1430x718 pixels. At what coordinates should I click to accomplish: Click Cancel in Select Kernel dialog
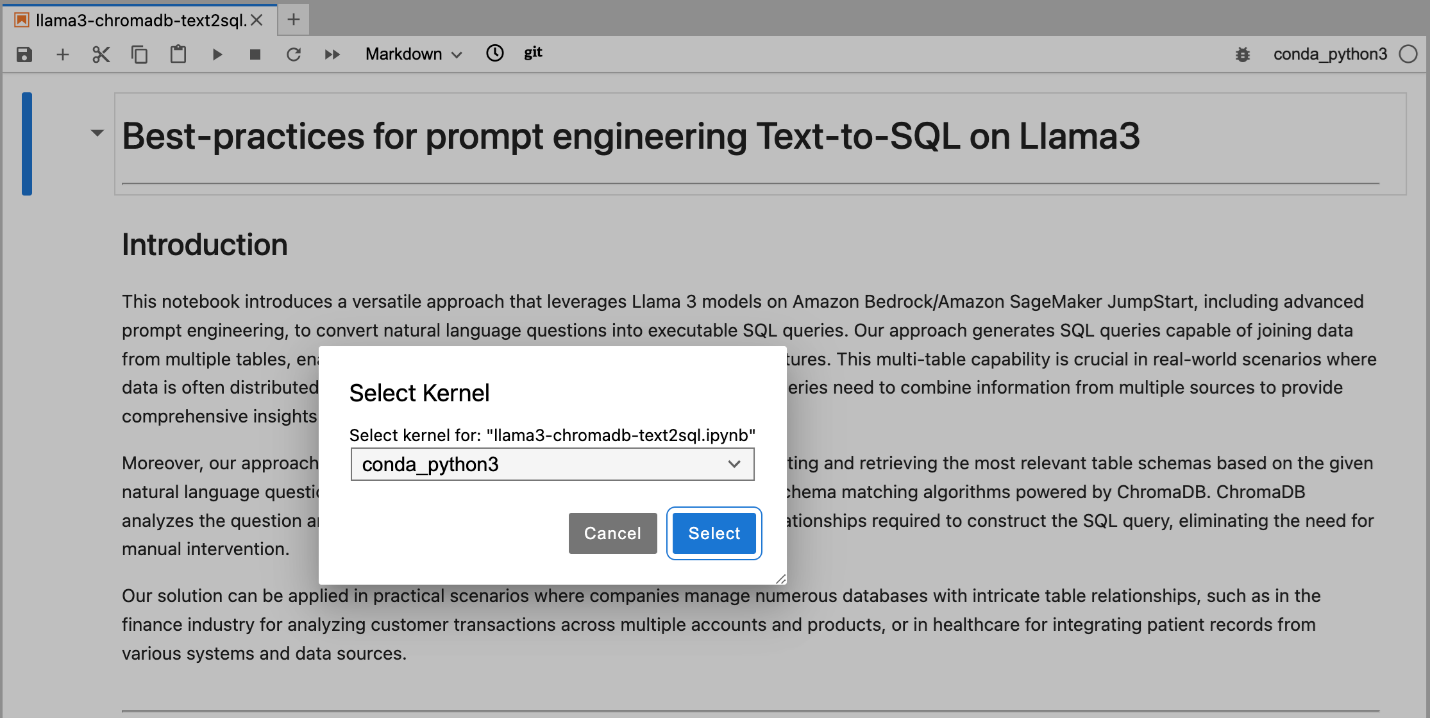pos(612,534)
